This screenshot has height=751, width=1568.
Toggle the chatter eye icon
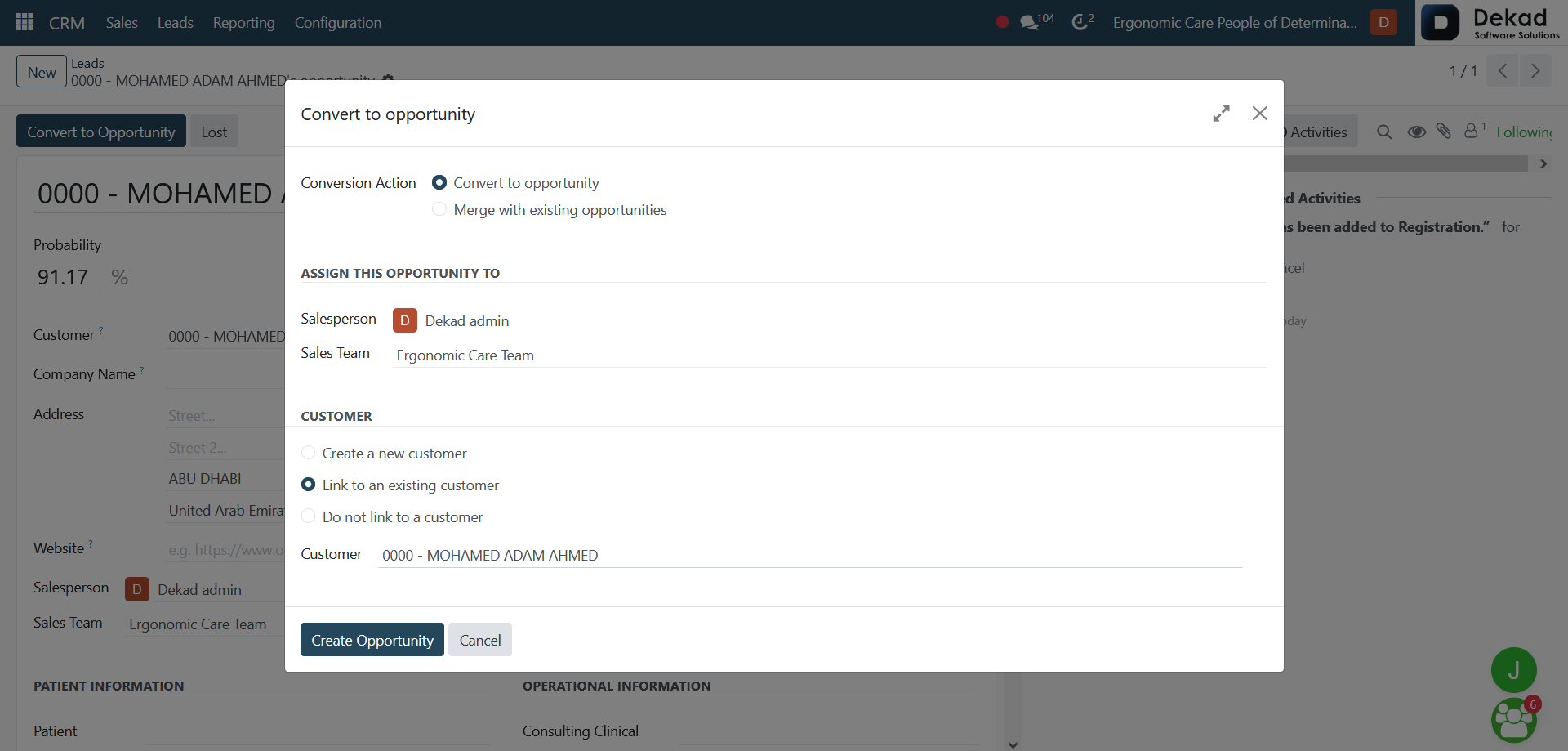point(1416,132)
